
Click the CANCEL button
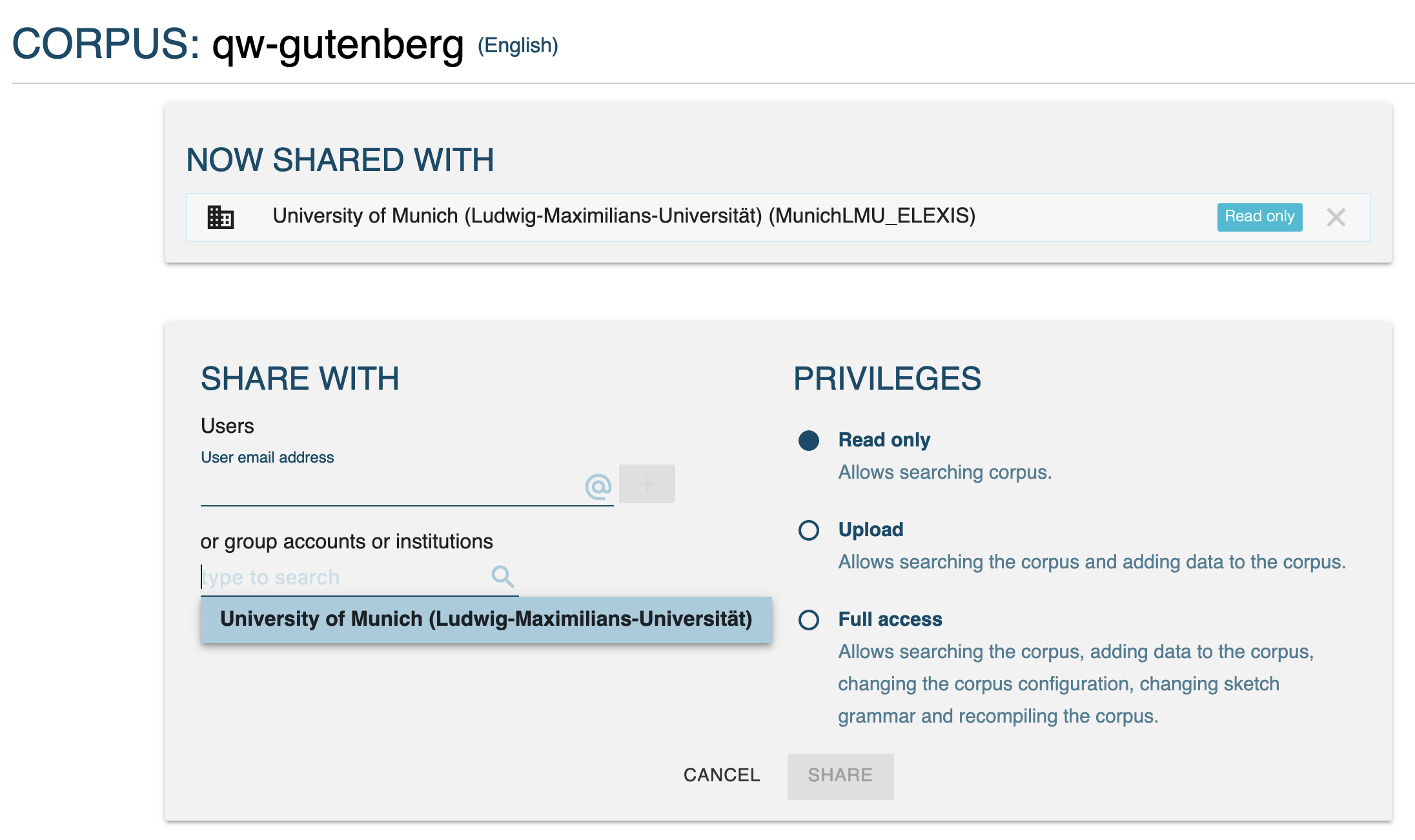[x=722, y=775]
